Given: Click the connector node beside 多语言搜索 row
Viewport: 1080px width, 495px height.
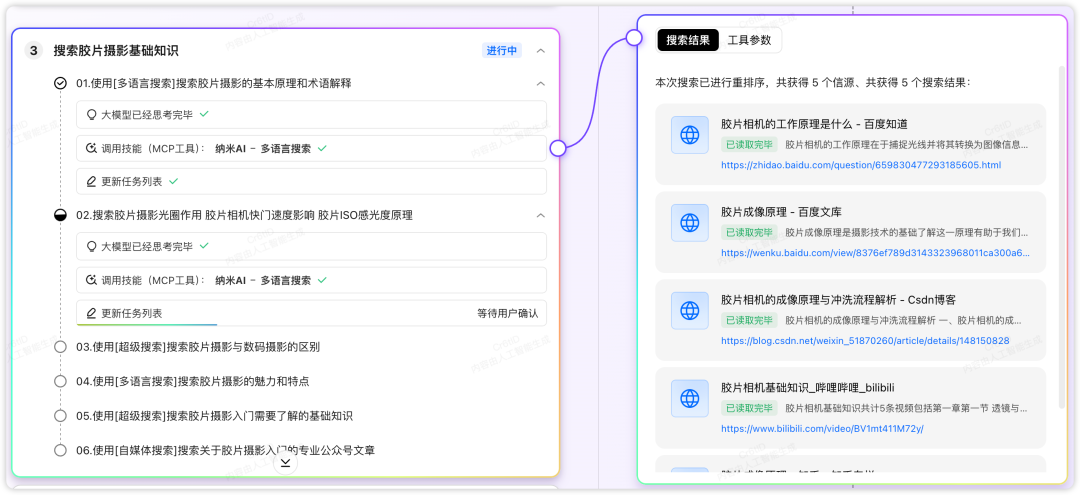Looking at the screenshot, I should point(558,147).
